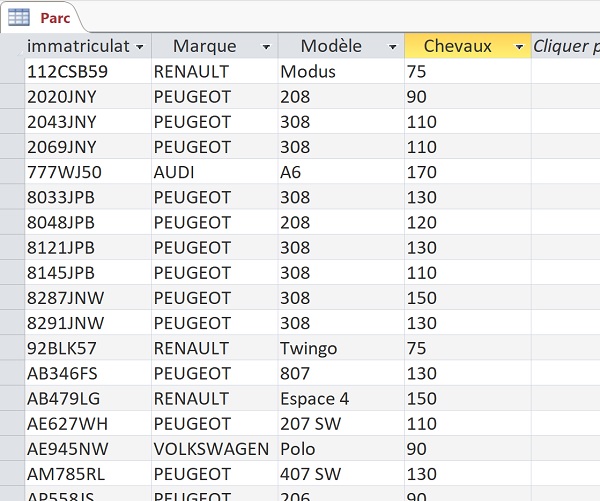
Task: Click the row selector for AB346FS
Action: (x=12, y=373)
